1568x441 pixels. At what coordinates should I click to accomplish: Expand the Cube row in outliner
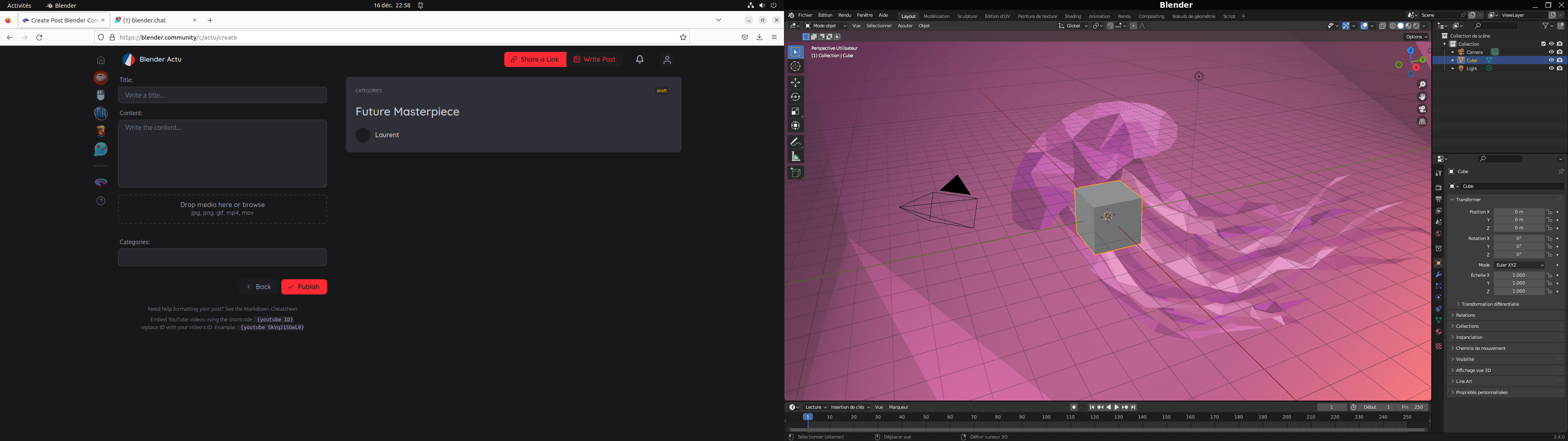click(1452, 60)
